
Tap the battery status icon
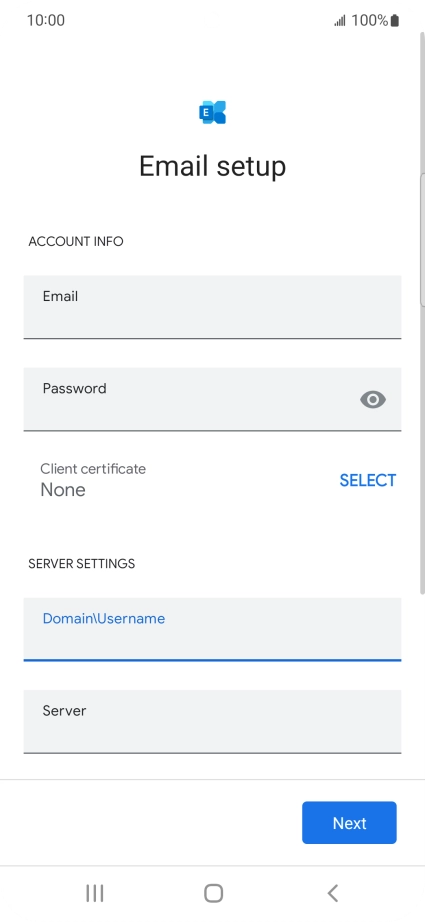[x=394, y=21]
